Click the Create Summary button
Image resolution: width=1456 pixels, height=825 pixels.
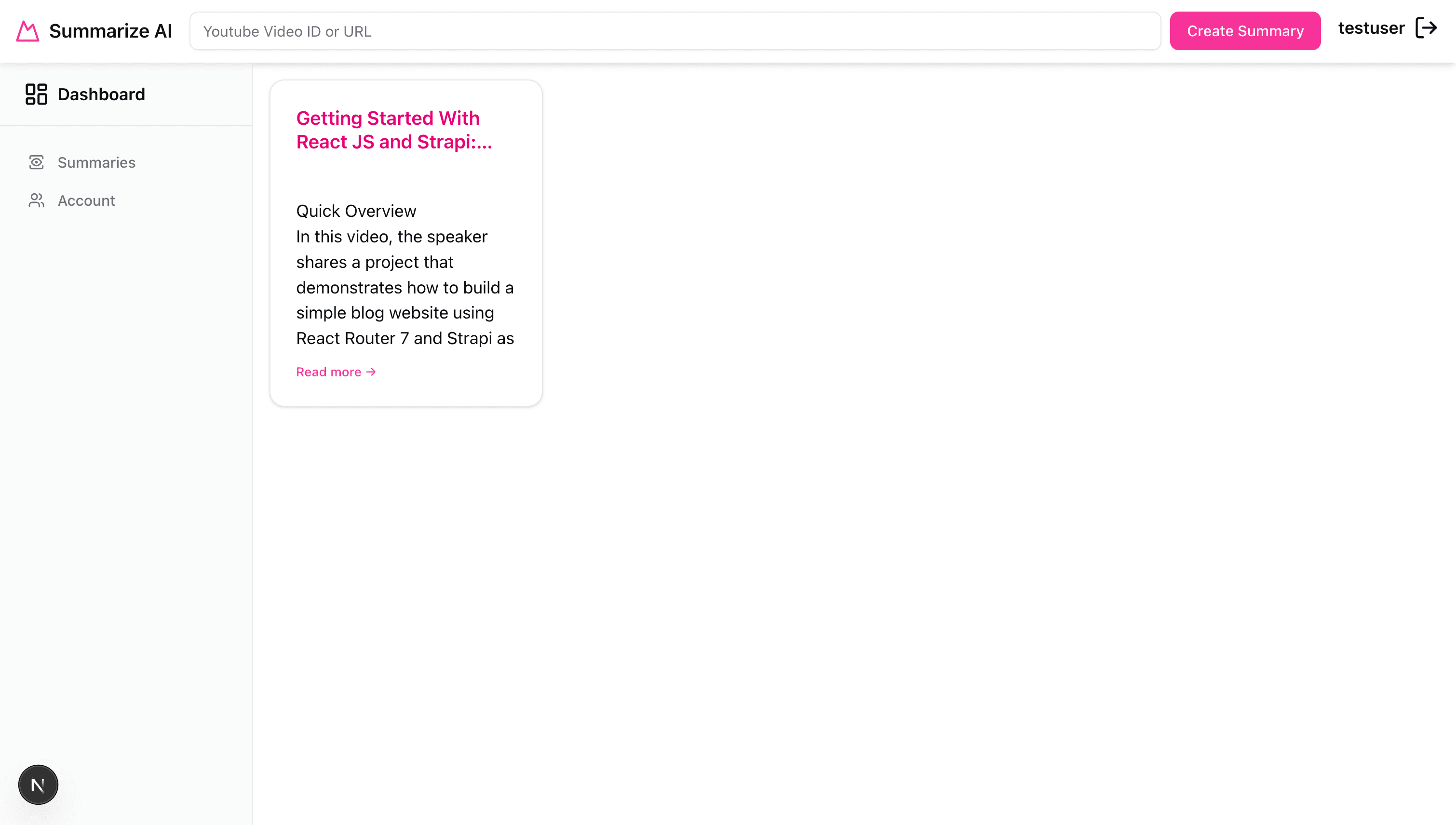(1245, 31)
